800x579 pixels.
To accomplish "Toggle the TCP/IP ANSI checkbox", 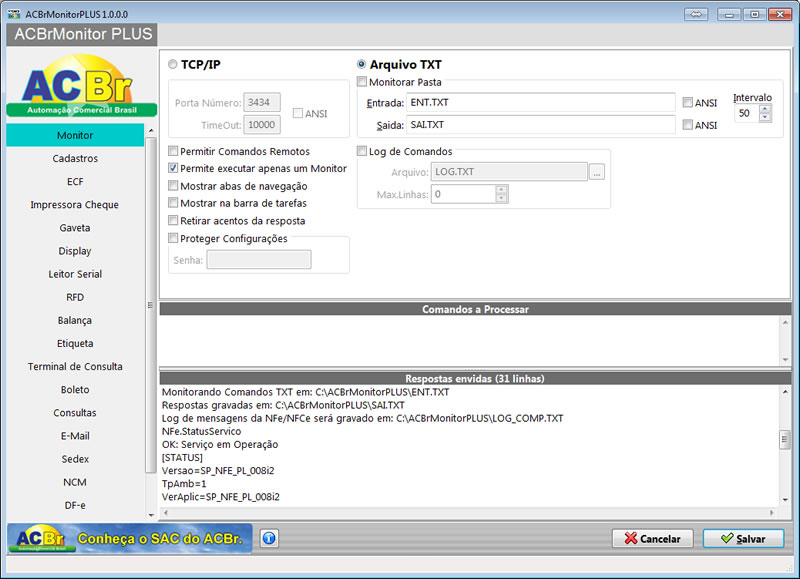I will click(x=297, y=113).
